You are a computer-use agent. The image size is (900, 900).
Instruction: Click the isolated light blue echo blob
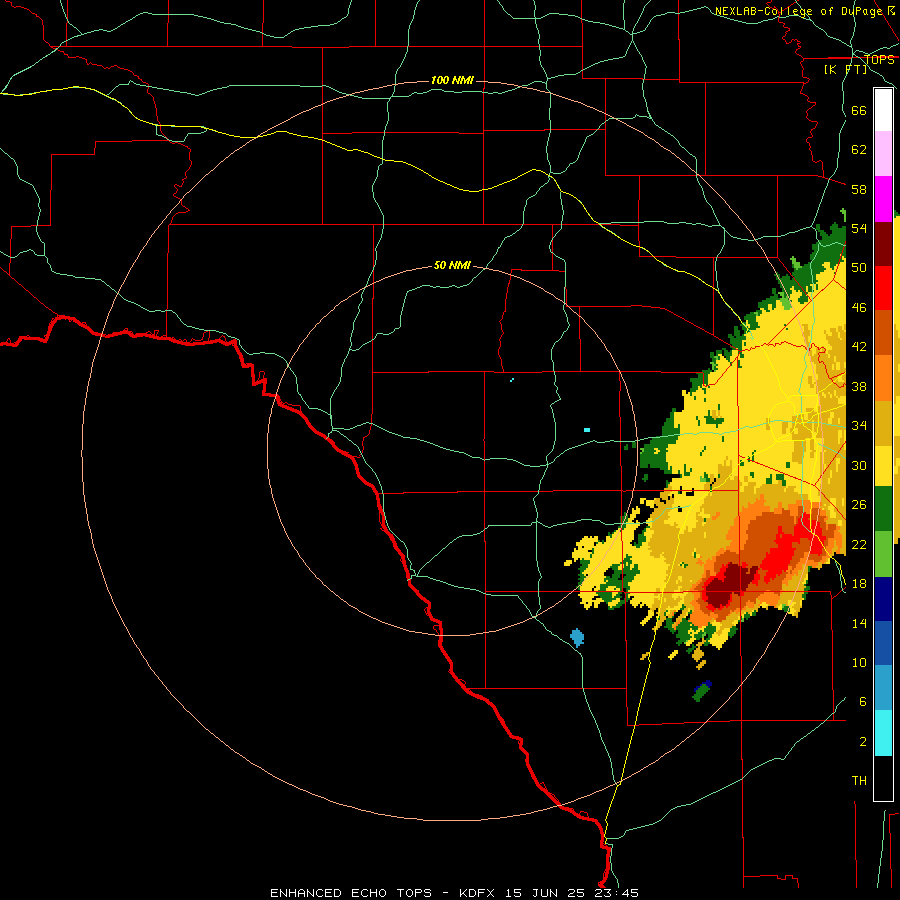coord(577,638)
